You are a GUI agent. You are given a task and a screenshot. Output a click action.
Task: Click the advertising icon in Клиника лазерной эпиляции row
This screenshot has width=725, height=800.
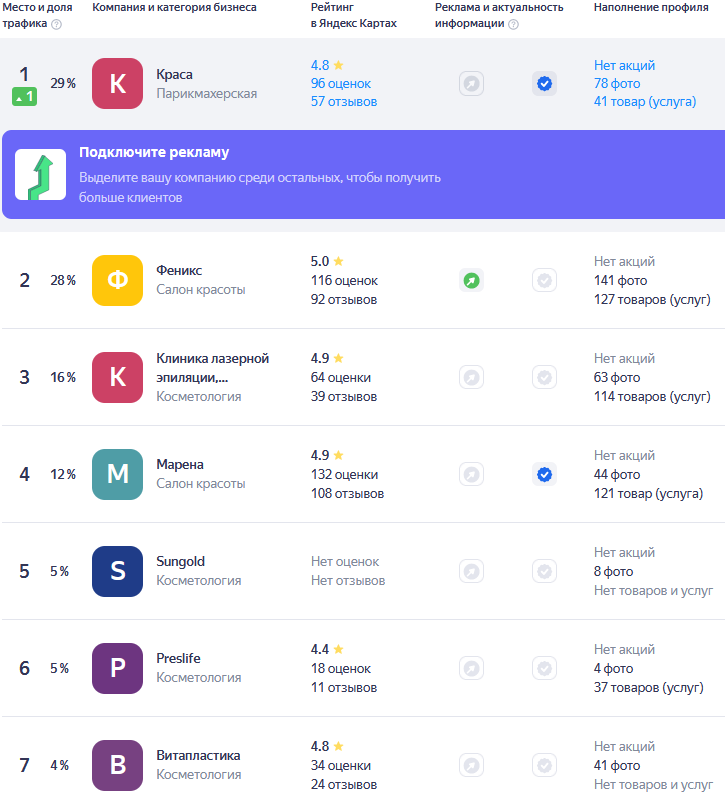(471, 377)
